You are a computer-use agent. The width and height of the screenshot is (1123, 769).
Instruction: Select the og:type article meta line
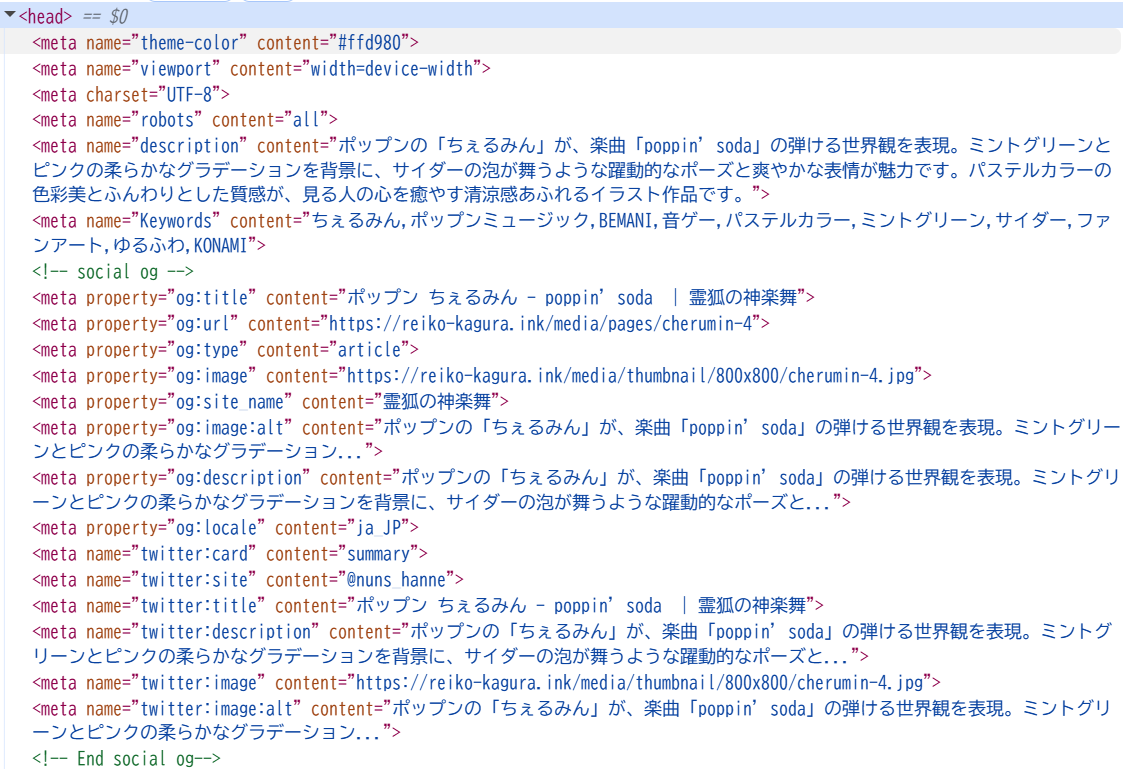pyautogui.click(x=226, y=349)
